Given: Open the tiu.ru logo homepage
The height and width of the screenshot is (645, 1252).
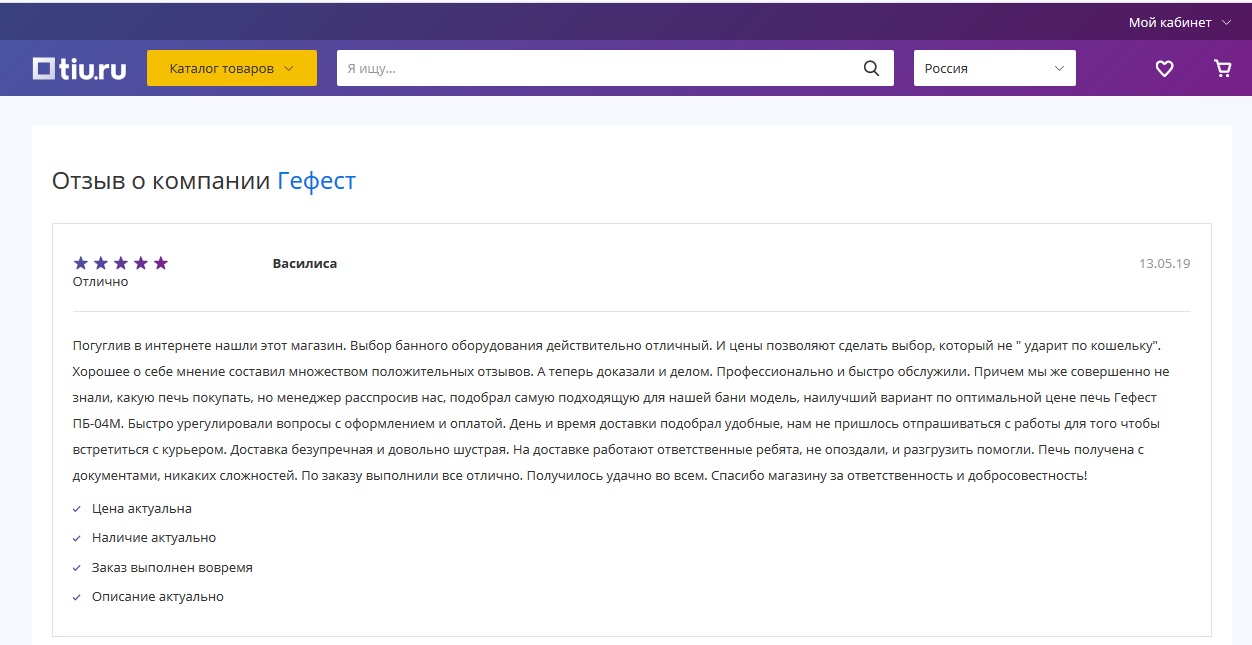Looking at the screenshot, I should pyautogui.click(x=79, y=68).
